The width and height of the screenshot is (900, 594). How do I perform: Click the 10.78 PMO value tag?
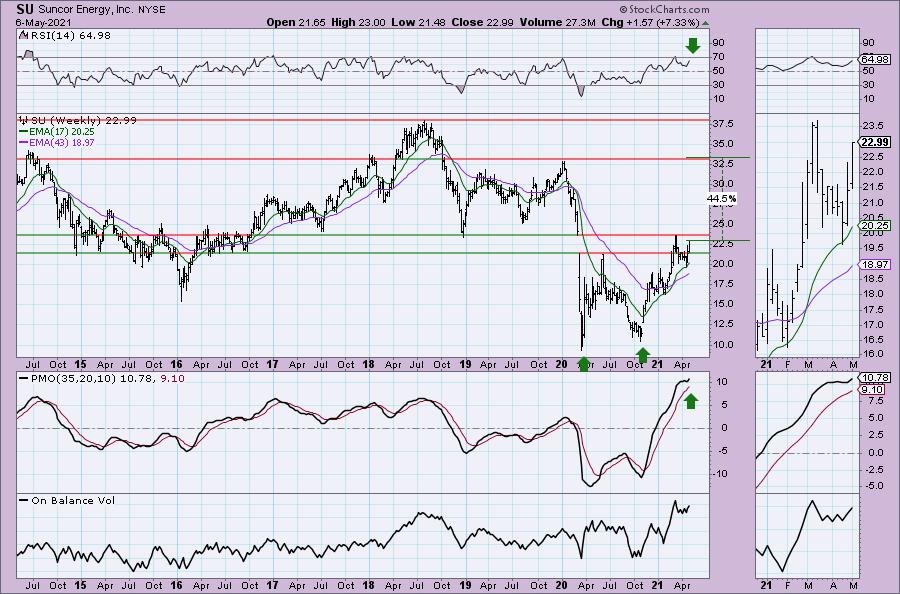pos(875,378)
